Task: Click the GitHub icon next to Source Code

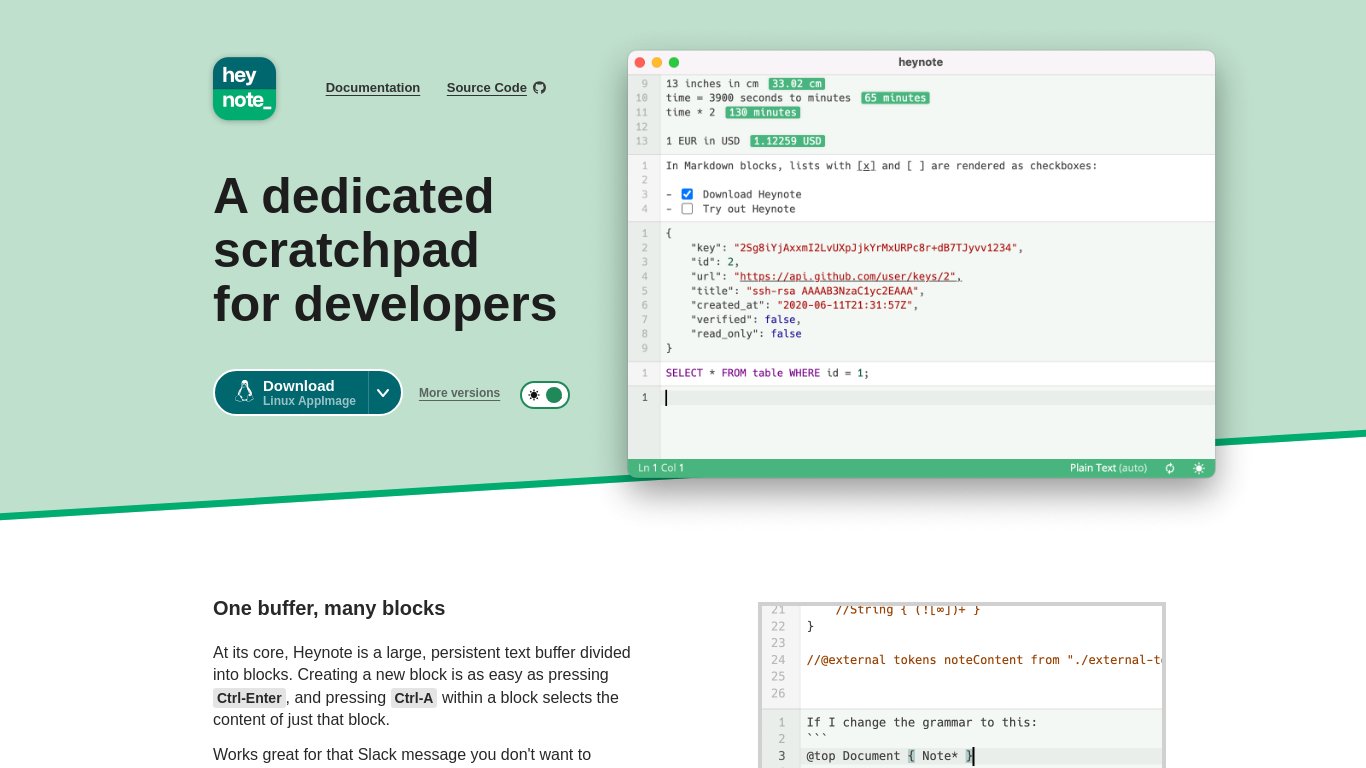Action: point(540,88)
